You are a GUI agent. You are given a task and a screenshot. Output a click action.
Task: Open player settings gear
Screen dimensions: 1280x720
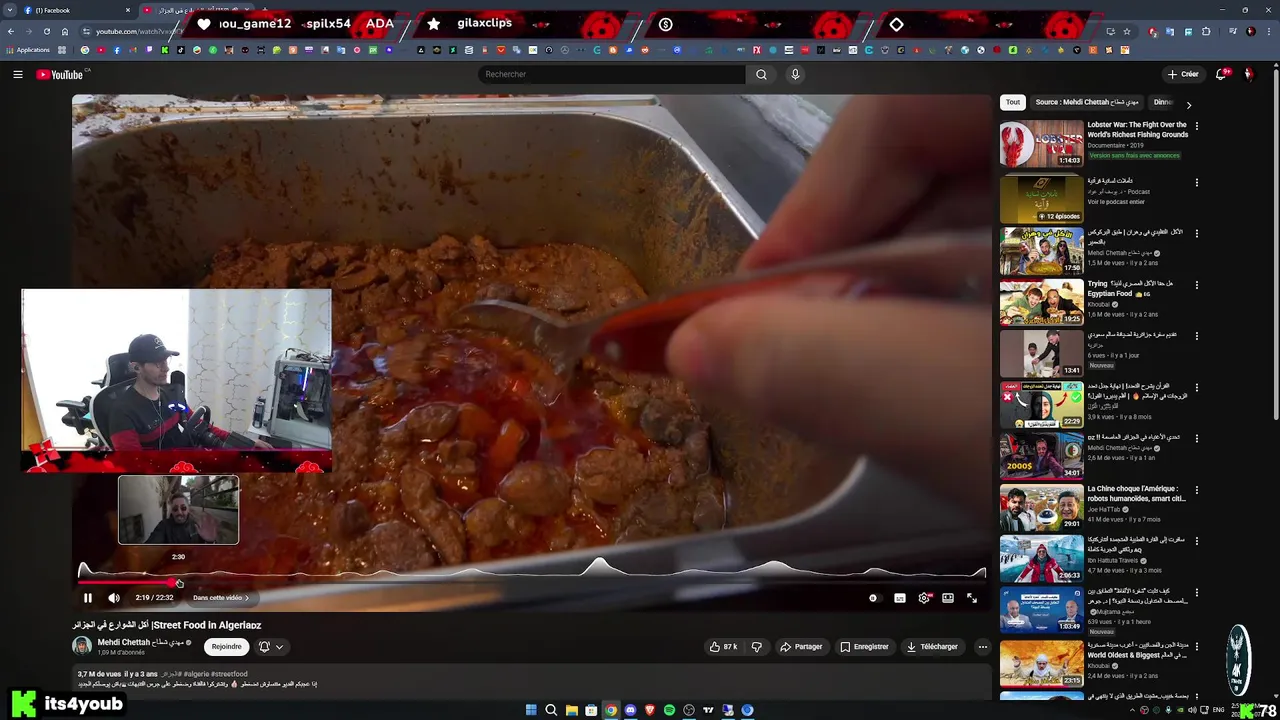(x=924, y=598)
